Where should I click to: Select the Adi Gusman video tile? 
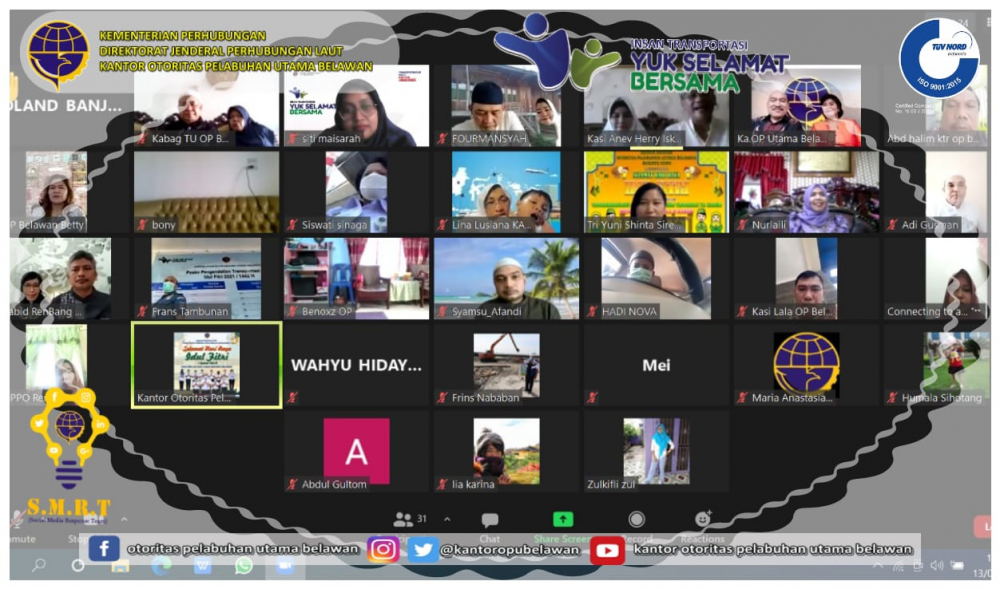click(x=936, y=192)
